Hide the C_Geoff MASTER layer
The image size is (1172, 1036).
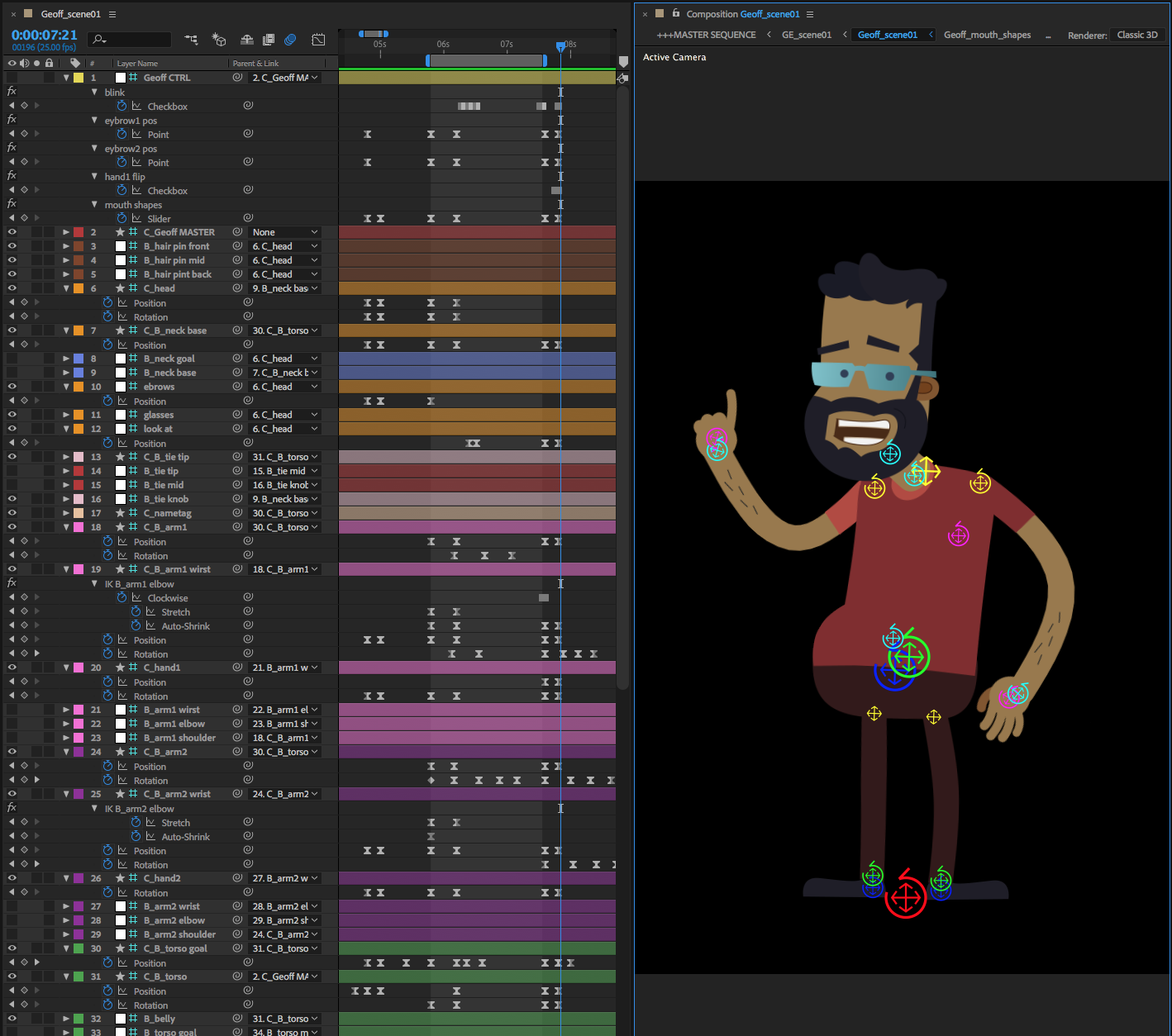pos(12,232)
